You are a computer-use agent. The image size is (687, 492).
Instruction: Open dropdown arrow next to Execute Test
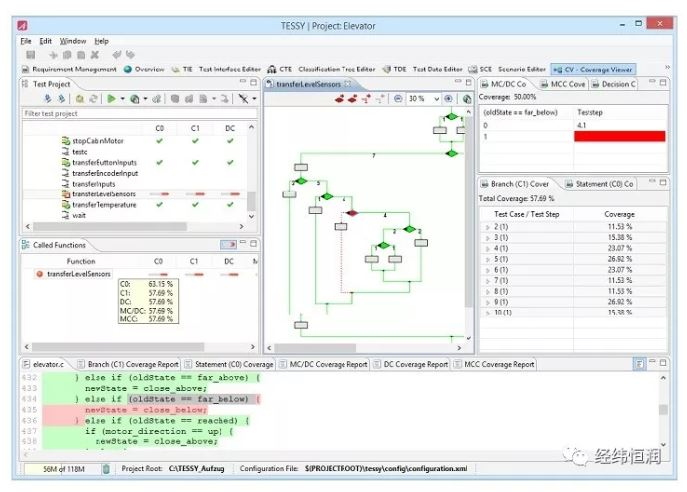(122, 99)
